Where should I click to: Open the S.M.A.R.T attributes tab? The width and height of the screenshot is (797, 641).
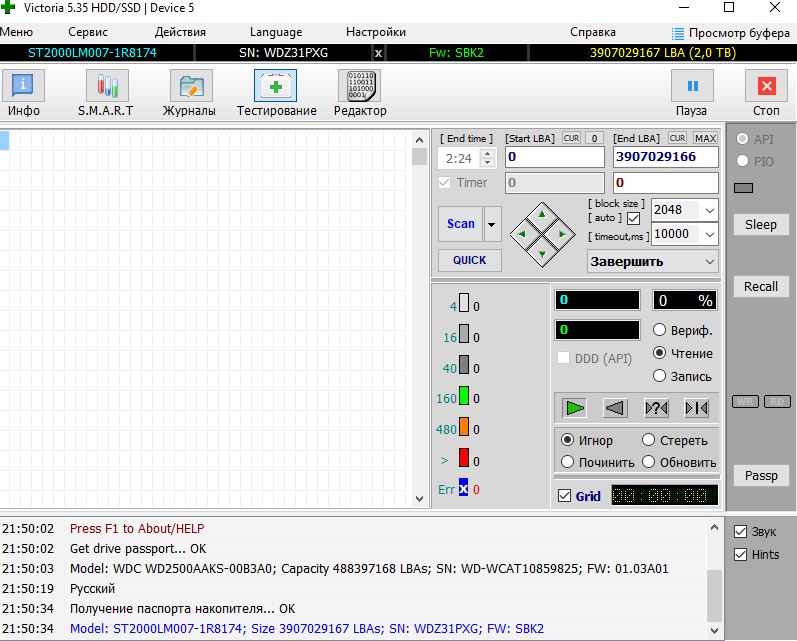click(105, 94)
